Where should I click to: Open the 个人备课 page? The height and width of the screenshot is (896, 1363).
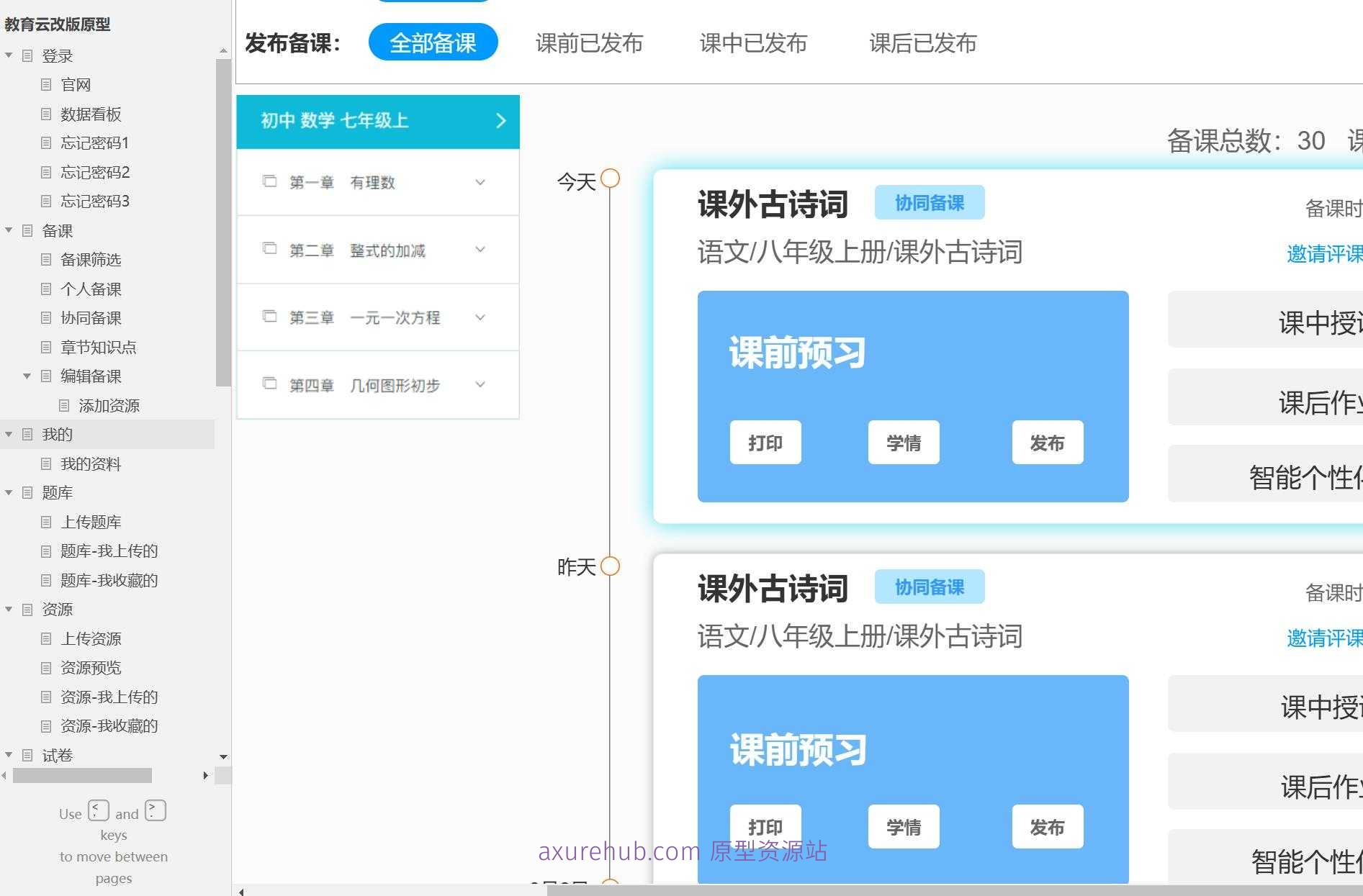(x=91, y=289)
